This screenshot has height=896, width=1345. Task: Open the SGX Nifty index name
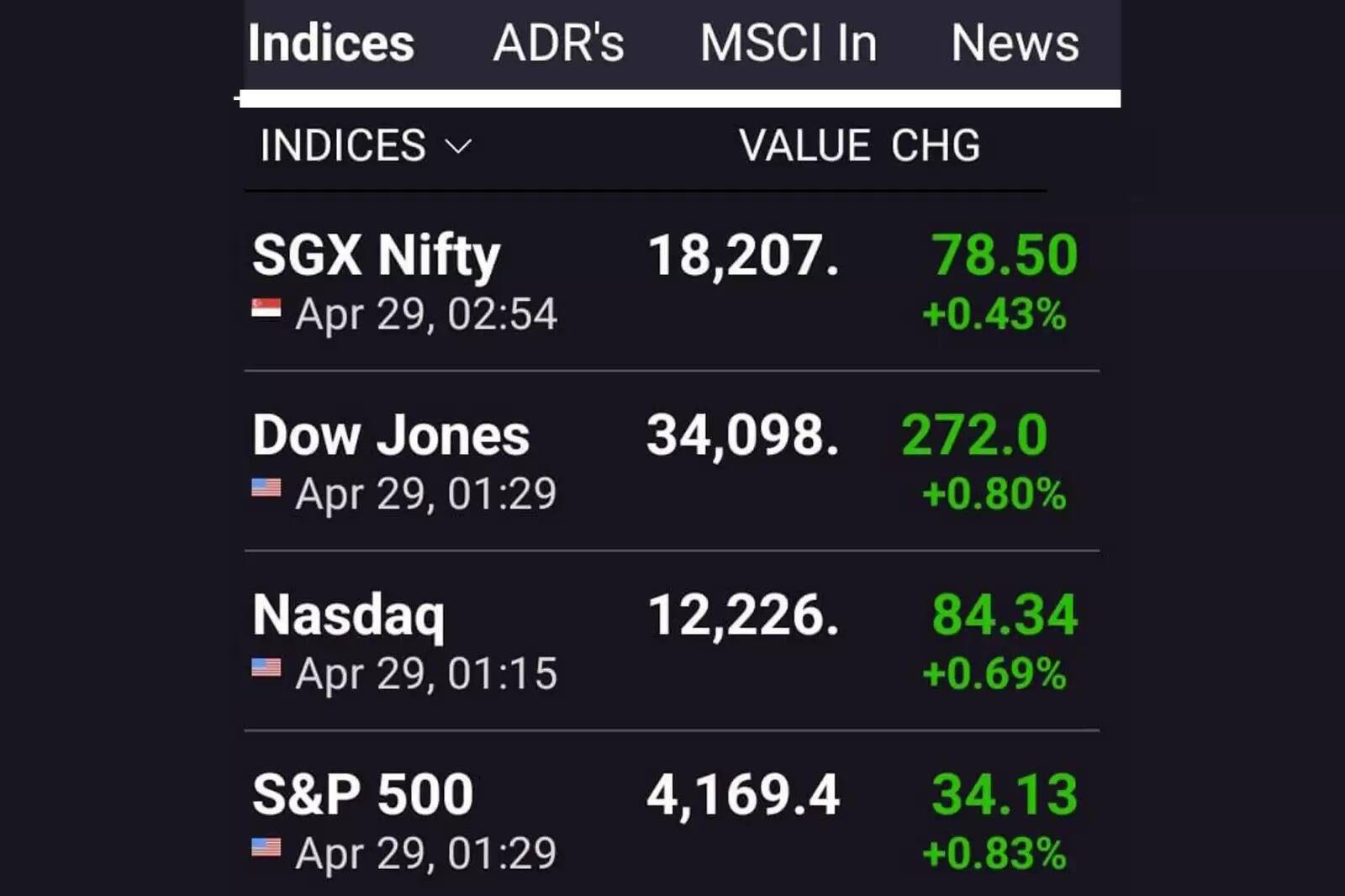point(376,256)
